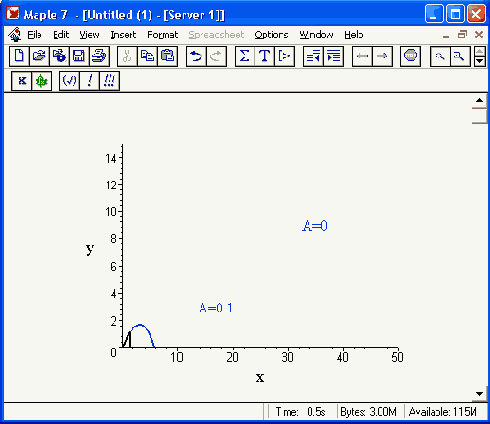Expand the Options menu

point(271,35)
